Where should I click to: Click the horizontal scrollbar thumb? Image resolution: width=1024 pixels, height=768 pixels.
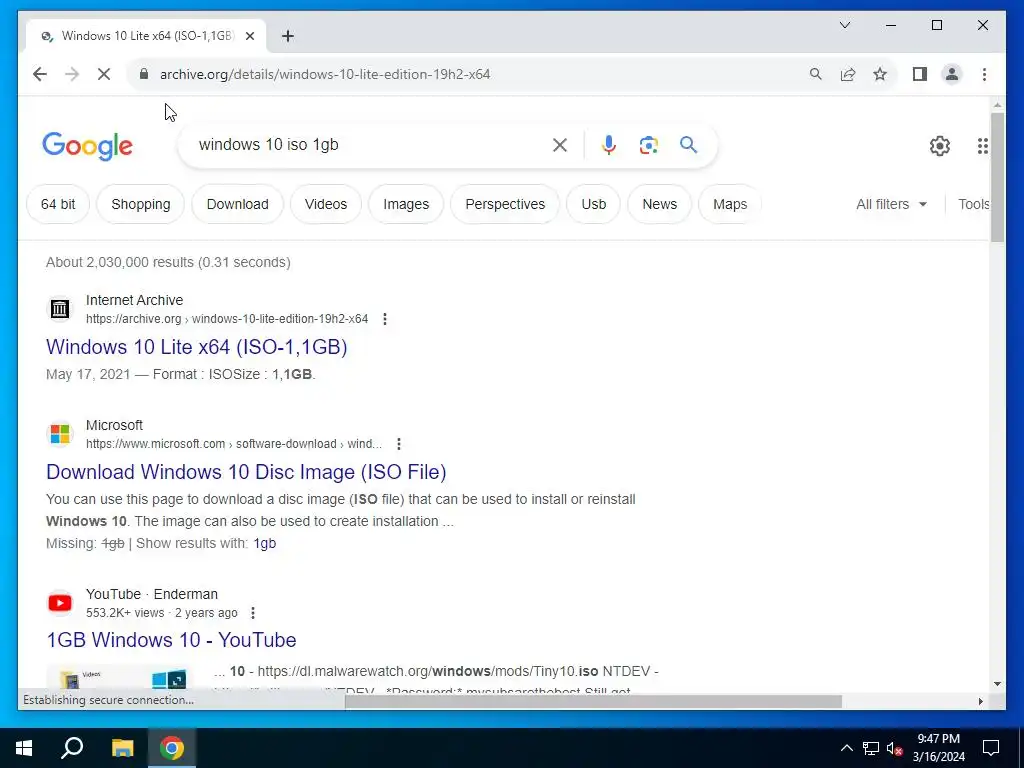[x=593, y=701]
